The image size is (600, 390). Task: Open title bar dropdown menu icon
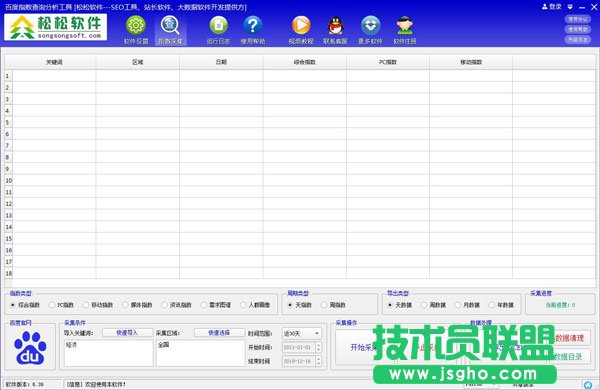pos(570,7)
